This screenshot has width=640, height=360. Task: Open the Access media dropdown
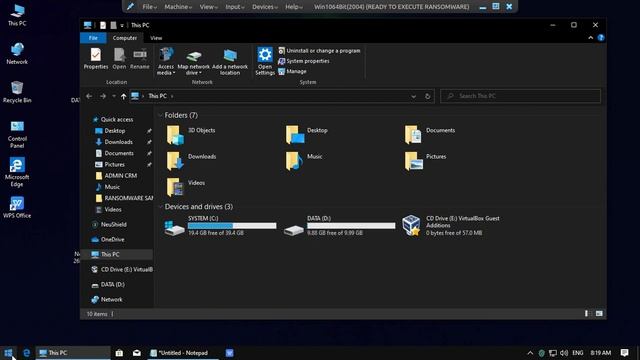pos(166,61)
